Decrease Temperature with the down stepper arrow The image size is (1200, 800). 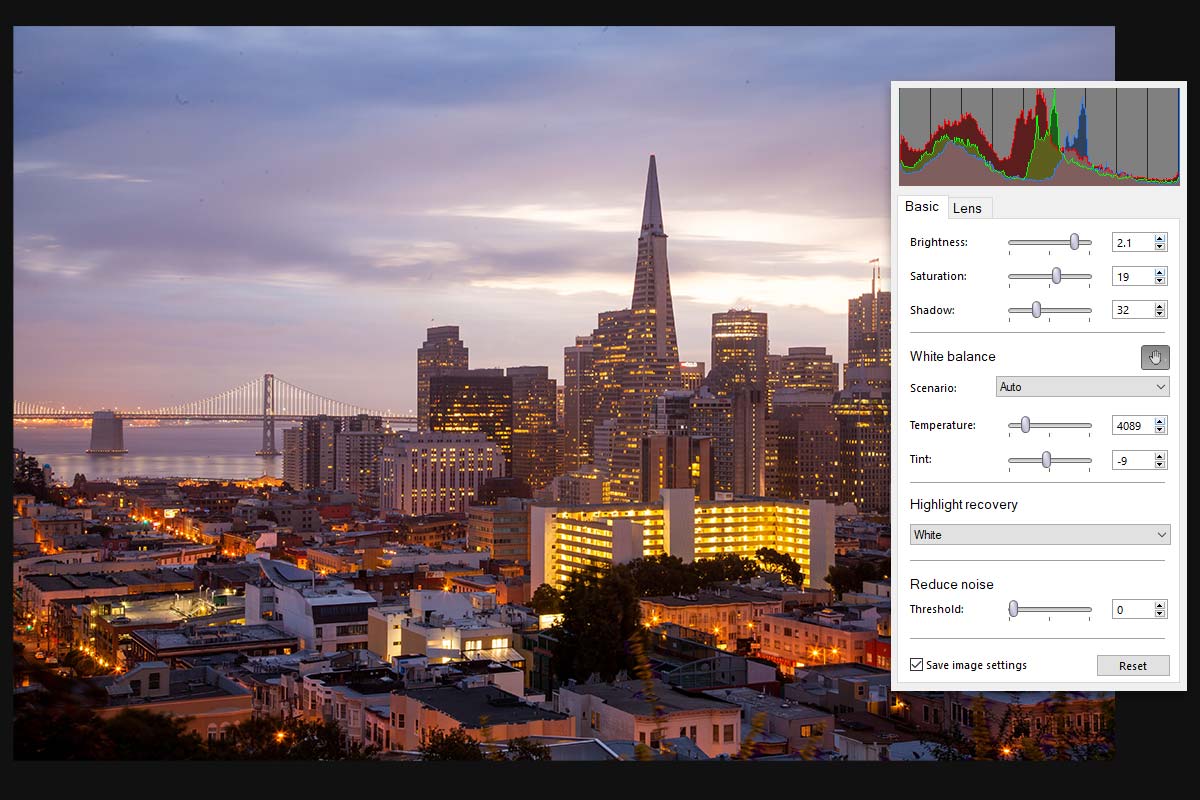point(1160,430)
